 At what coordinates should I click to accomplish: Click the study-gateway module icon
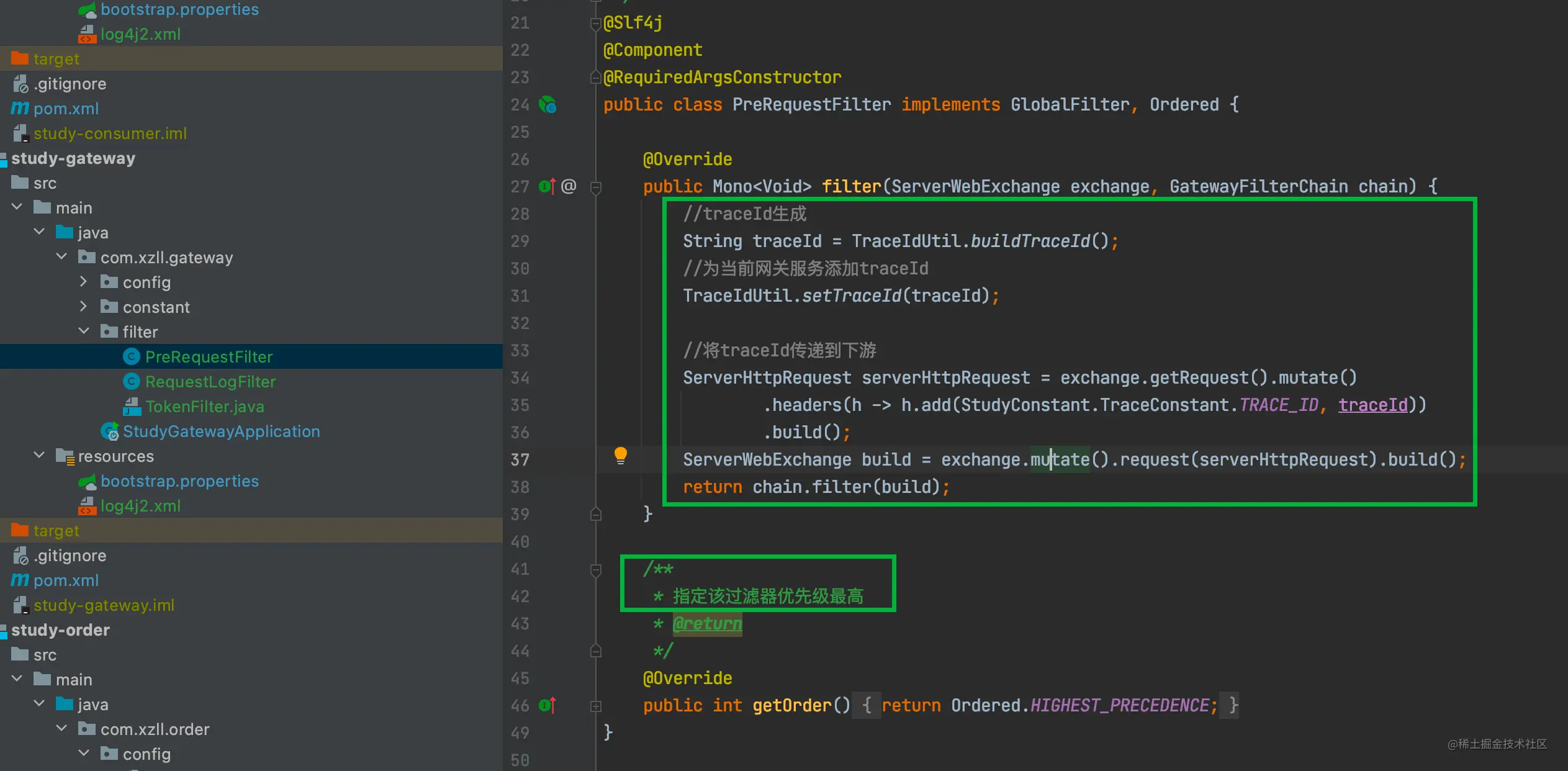point(4,159)
